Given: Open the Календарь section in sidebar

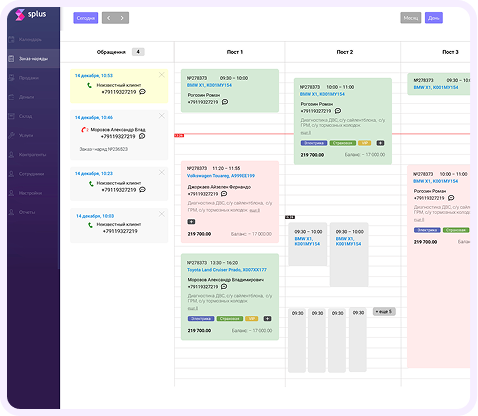Looking at the screenshot, I should tap(30, 40).
